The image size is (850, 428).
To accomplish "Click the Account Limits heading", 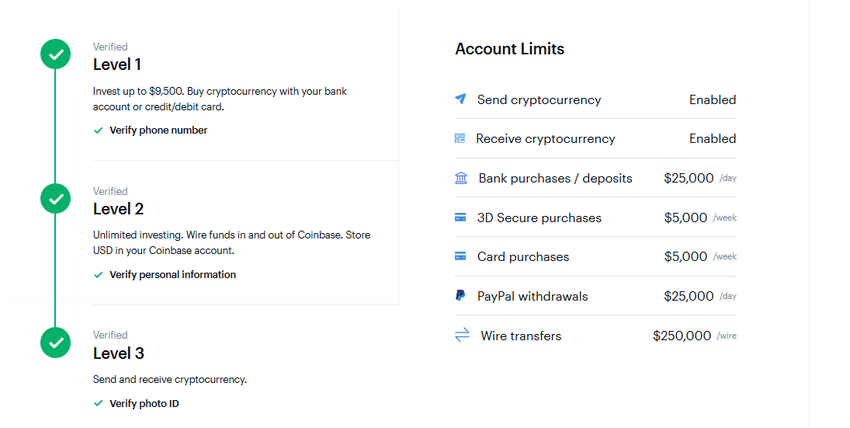I will (x=509, y=49).
